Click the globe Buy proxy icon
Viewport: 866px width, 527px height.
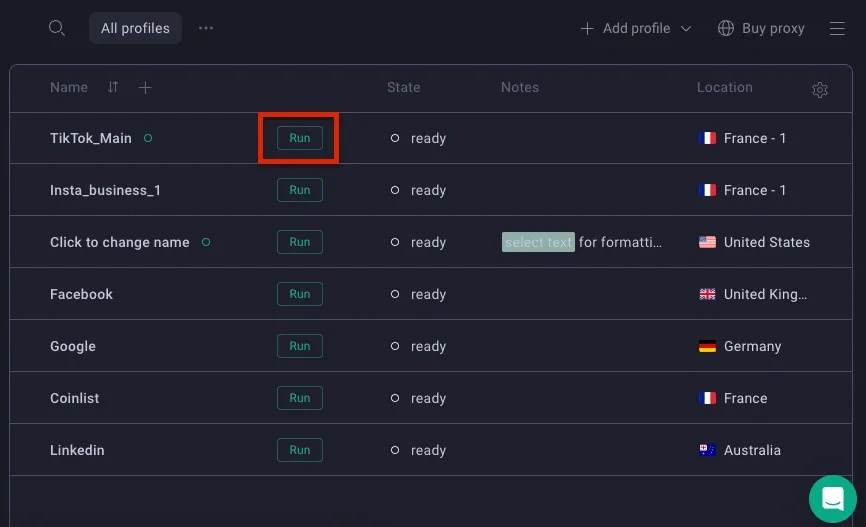coord(726,28)
